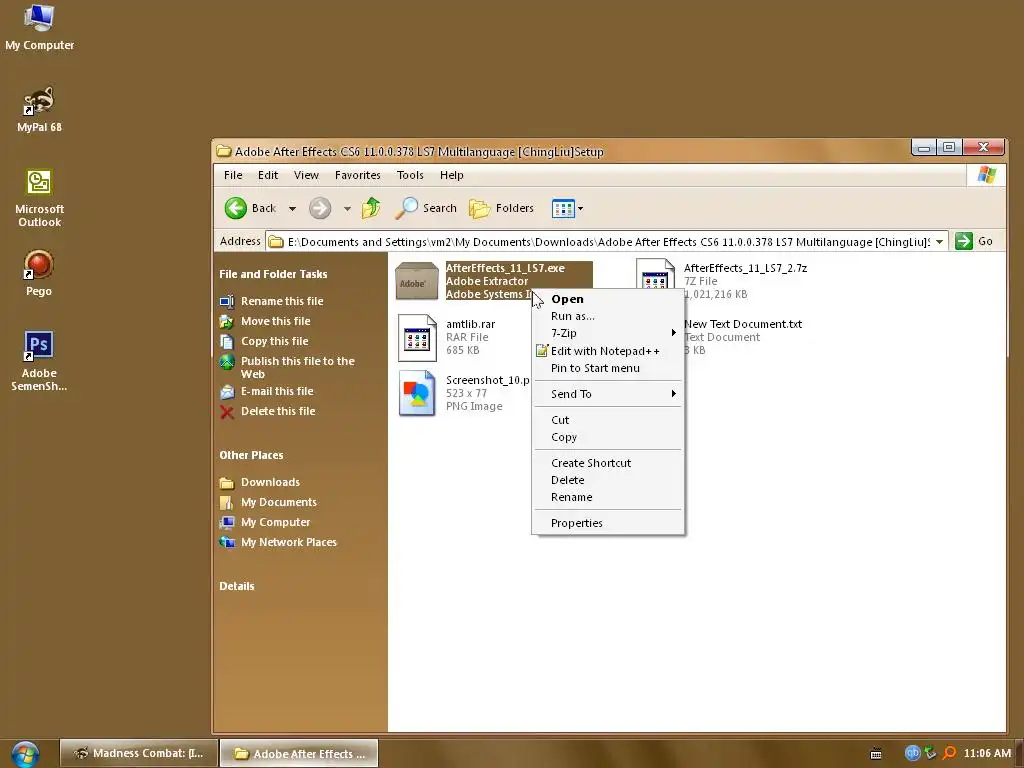Choose Pin to Start menu
The height and width of the screenshot is (768, 1024).
(607, 368)
